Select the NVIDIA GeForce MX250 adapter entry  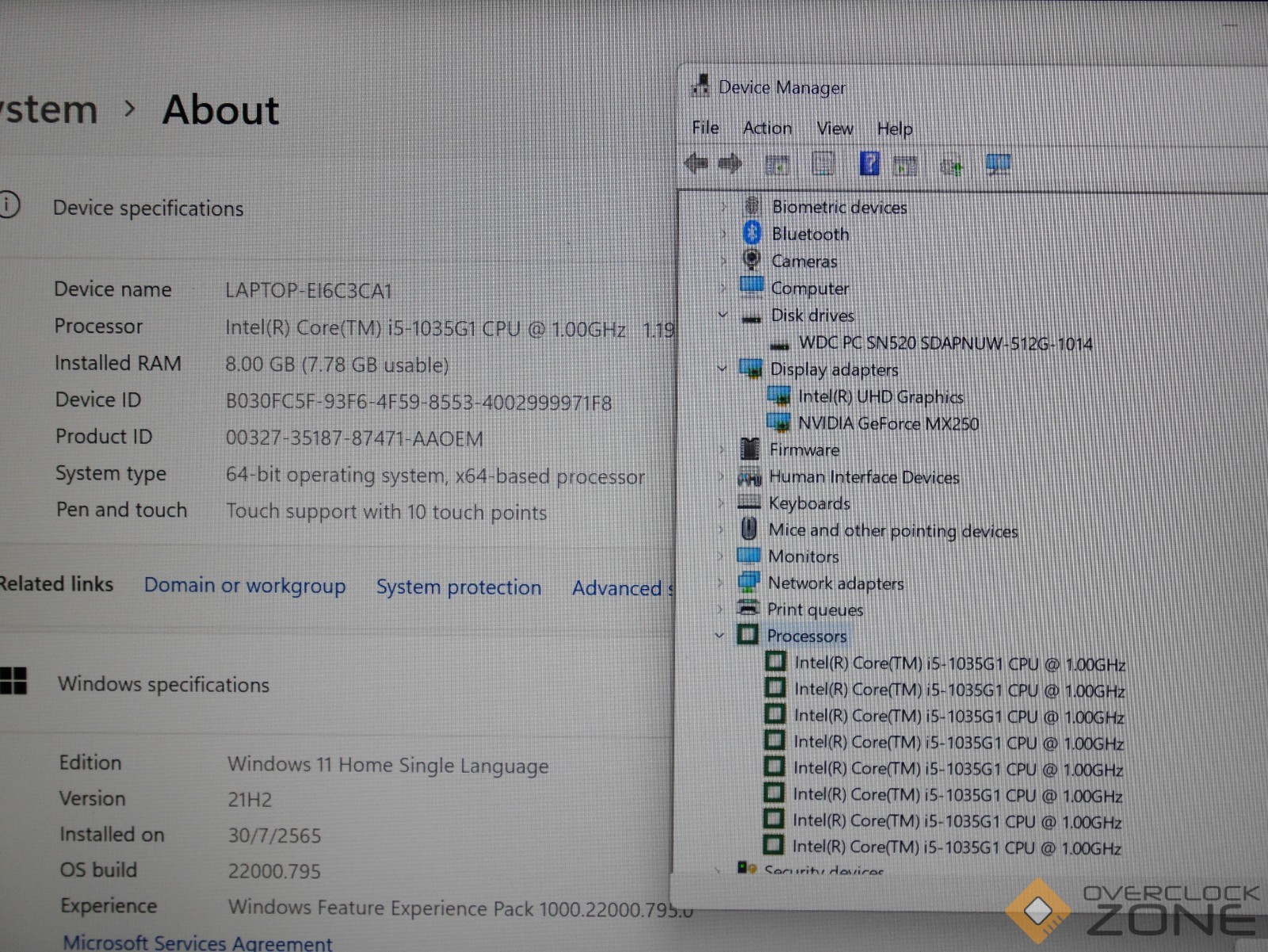click(888, 423)
